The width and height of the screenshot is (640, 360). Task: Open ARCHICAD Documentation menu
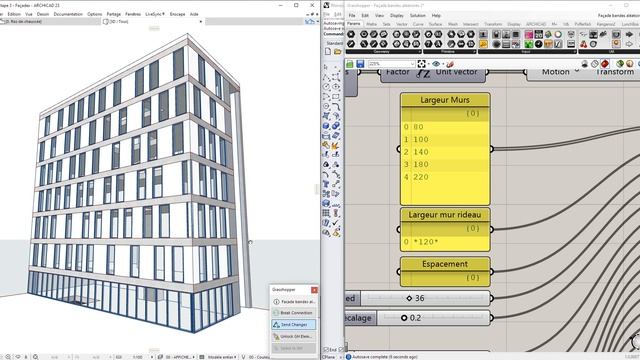(x=68, y=14)
